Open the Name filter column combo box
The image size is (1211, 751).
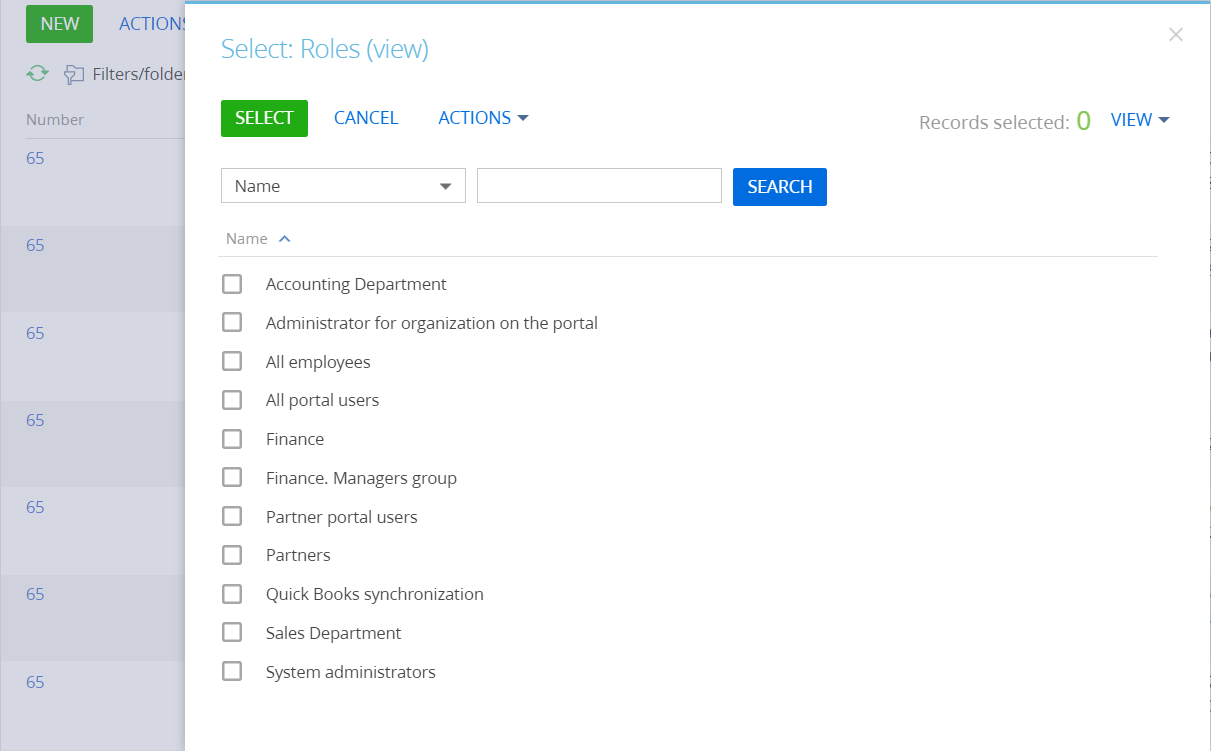[x=343, y=186]
